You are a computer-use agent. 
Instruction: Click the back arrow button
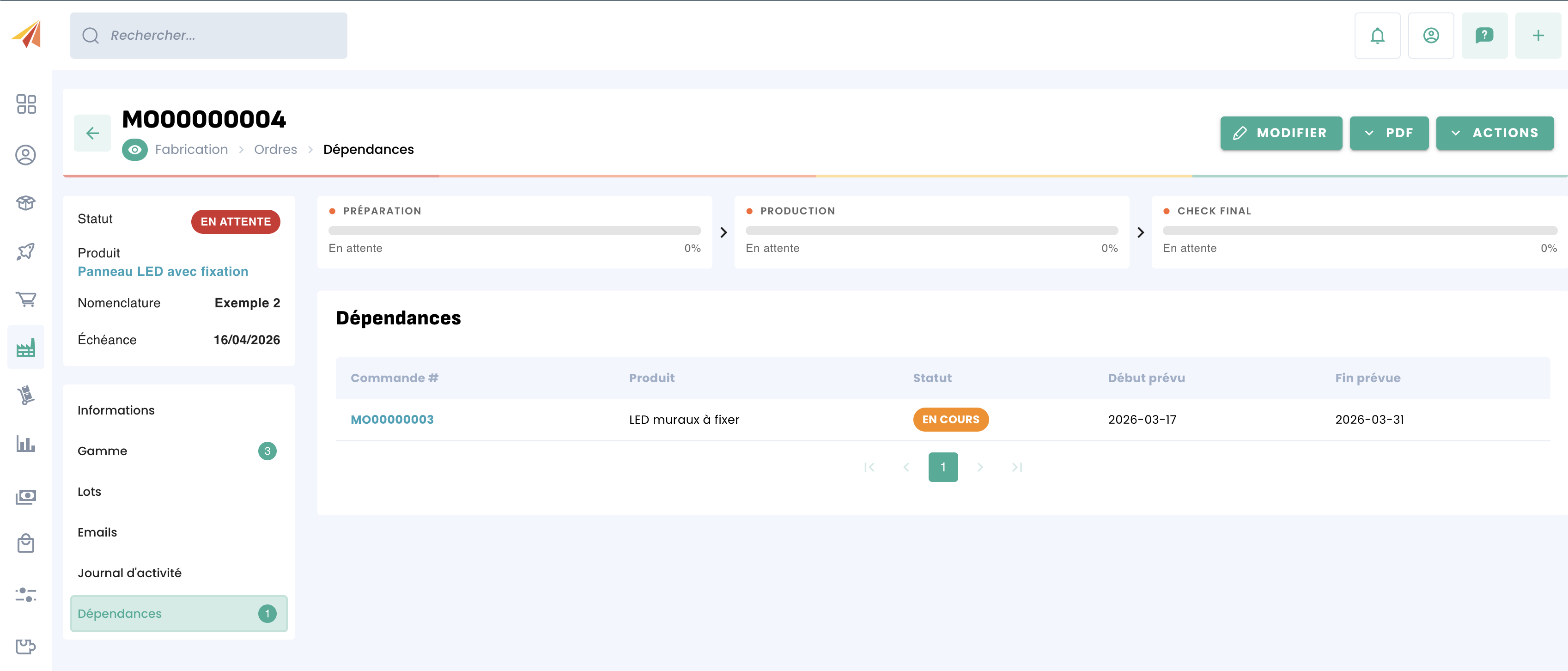click(92, 133)
